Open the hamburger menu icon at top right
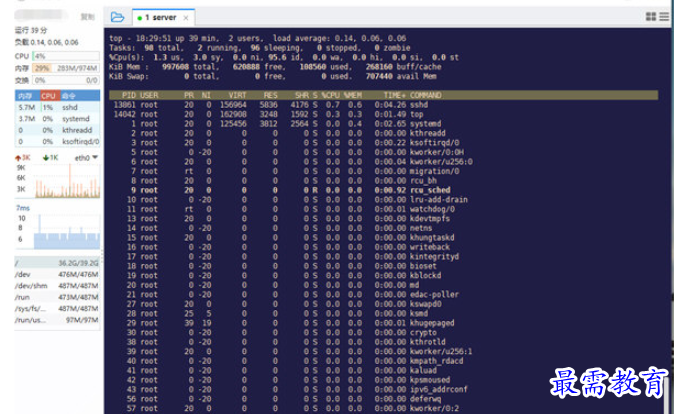674x414 pixels. click(664, 16)
